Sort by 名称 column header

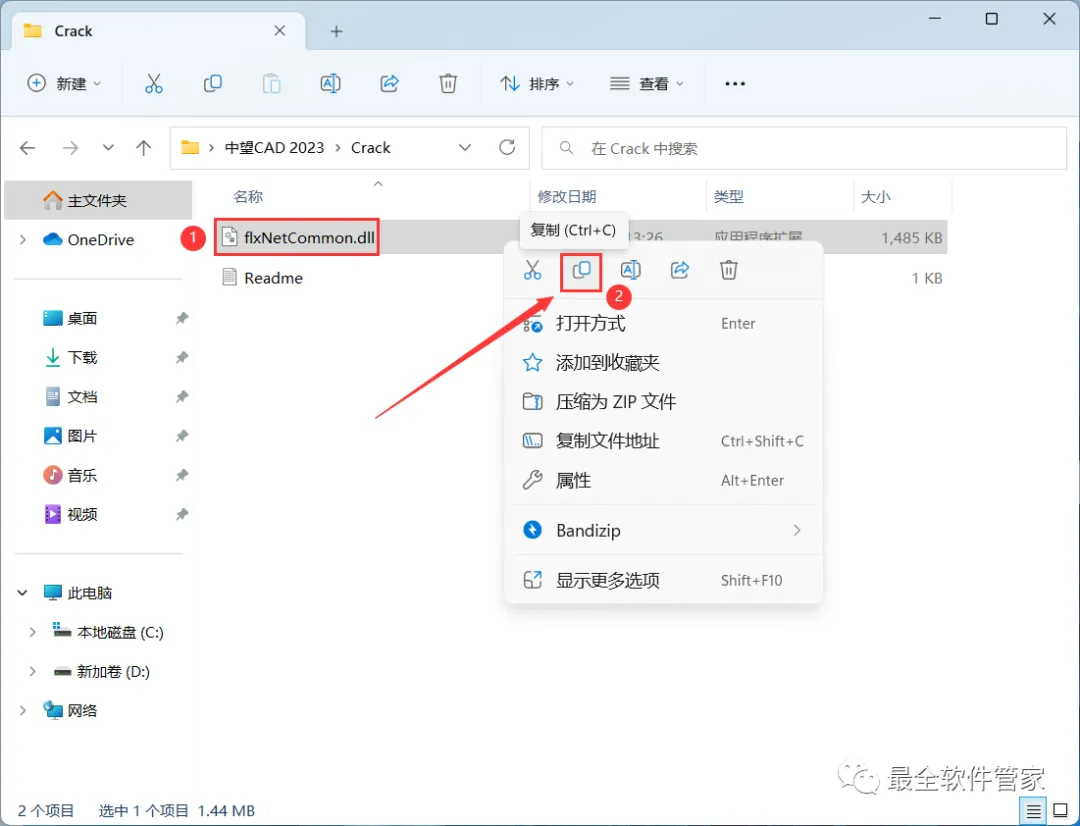coord(248,197)
